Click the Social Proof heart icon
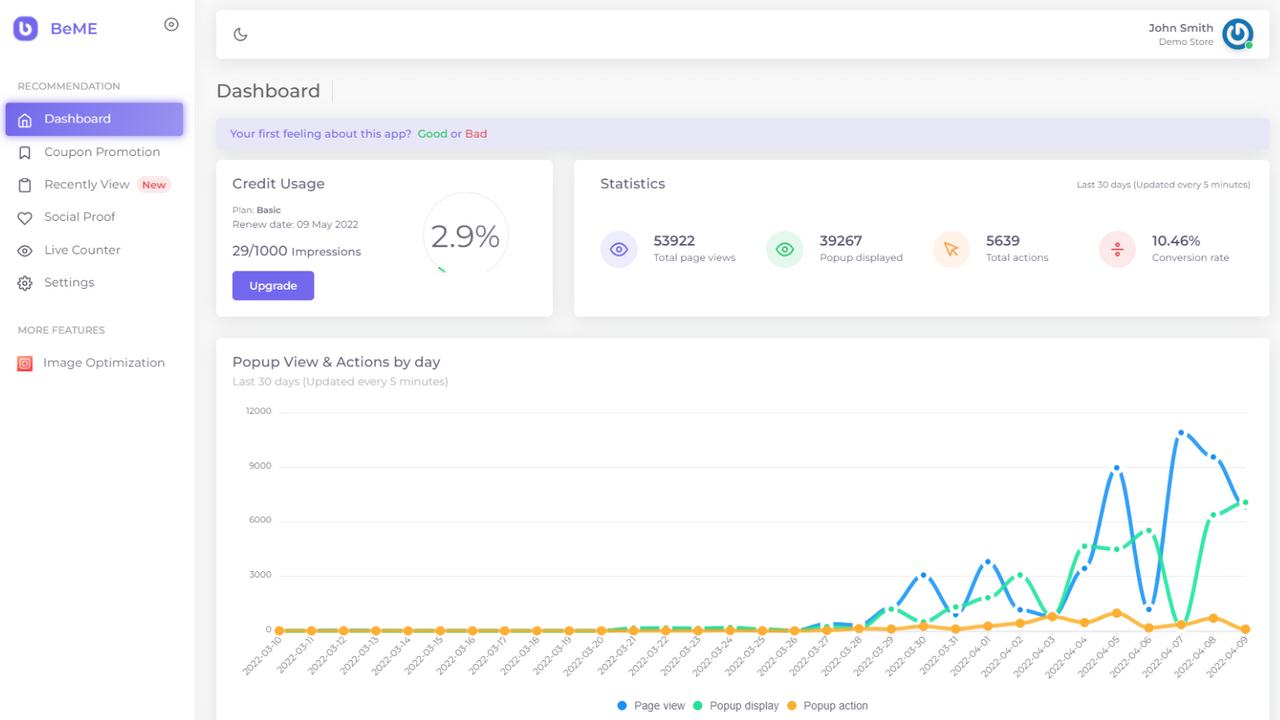Screen dimensions: 1280x720 (x=25, y=218)
